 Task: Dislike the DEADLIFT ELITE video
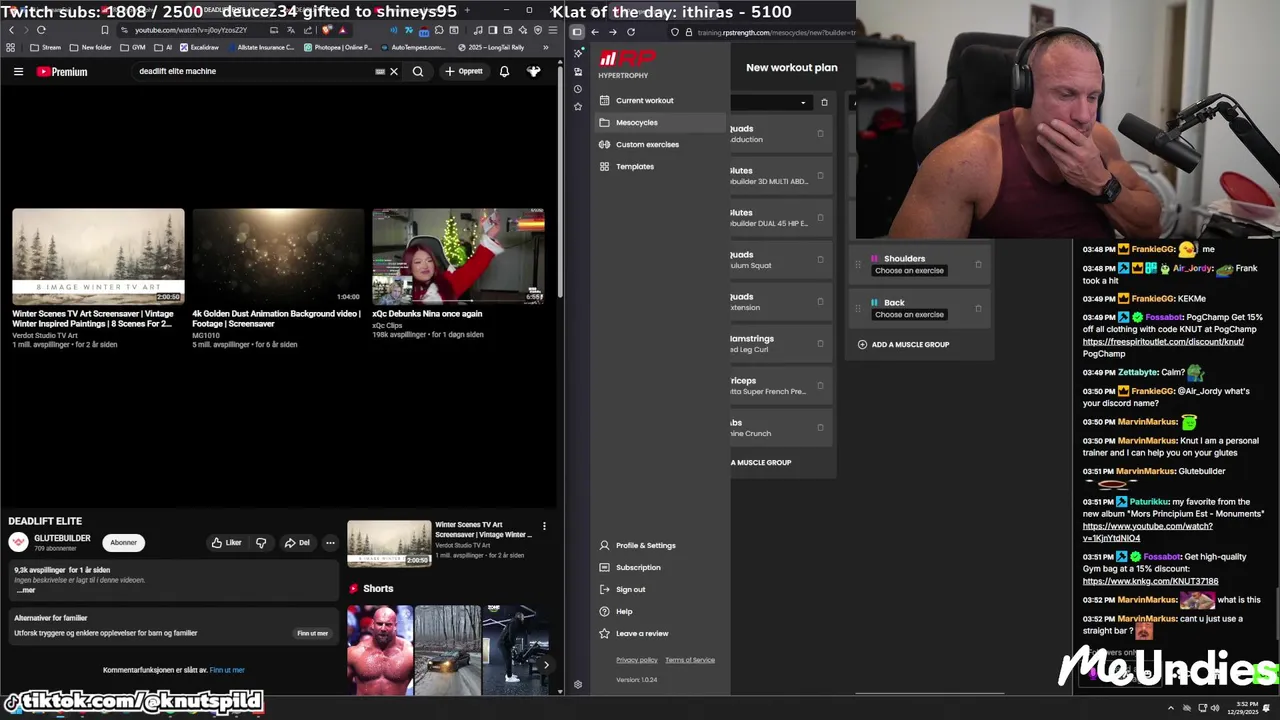point(261,542)
